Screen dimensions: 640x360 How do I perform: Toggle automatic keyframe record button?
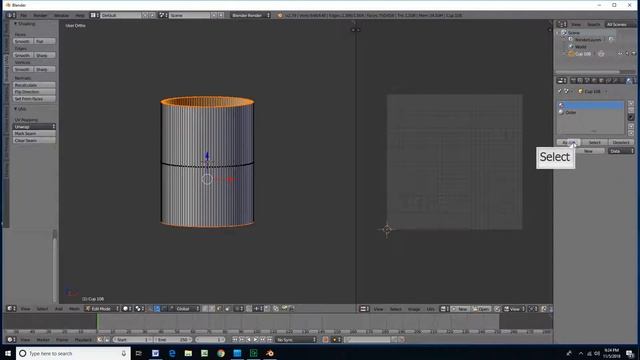[325, 340]
